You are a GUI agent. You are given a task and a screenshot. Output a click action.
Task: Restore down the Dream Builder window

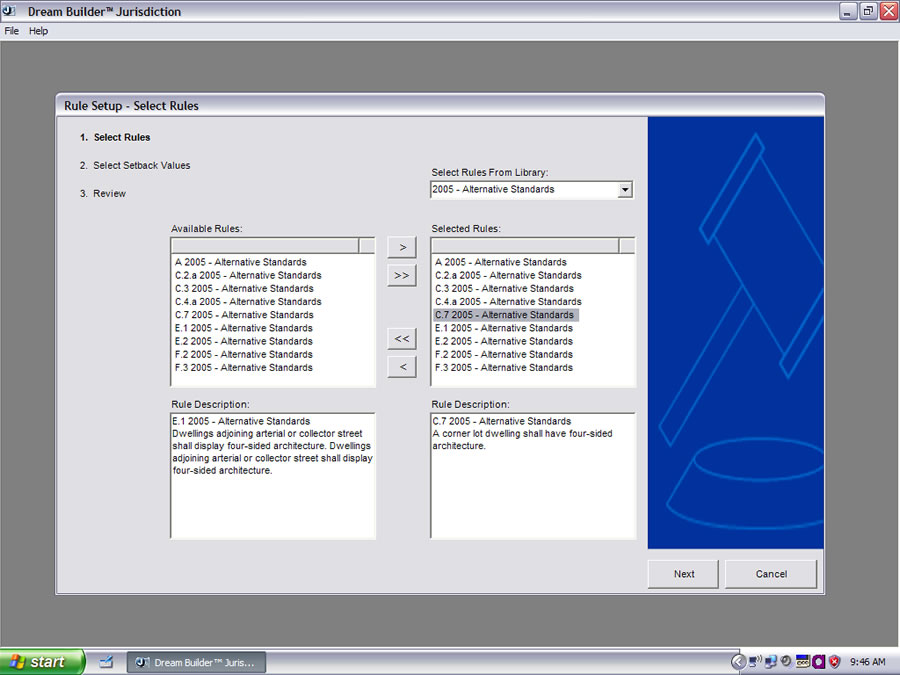click(x=868, y=11)
